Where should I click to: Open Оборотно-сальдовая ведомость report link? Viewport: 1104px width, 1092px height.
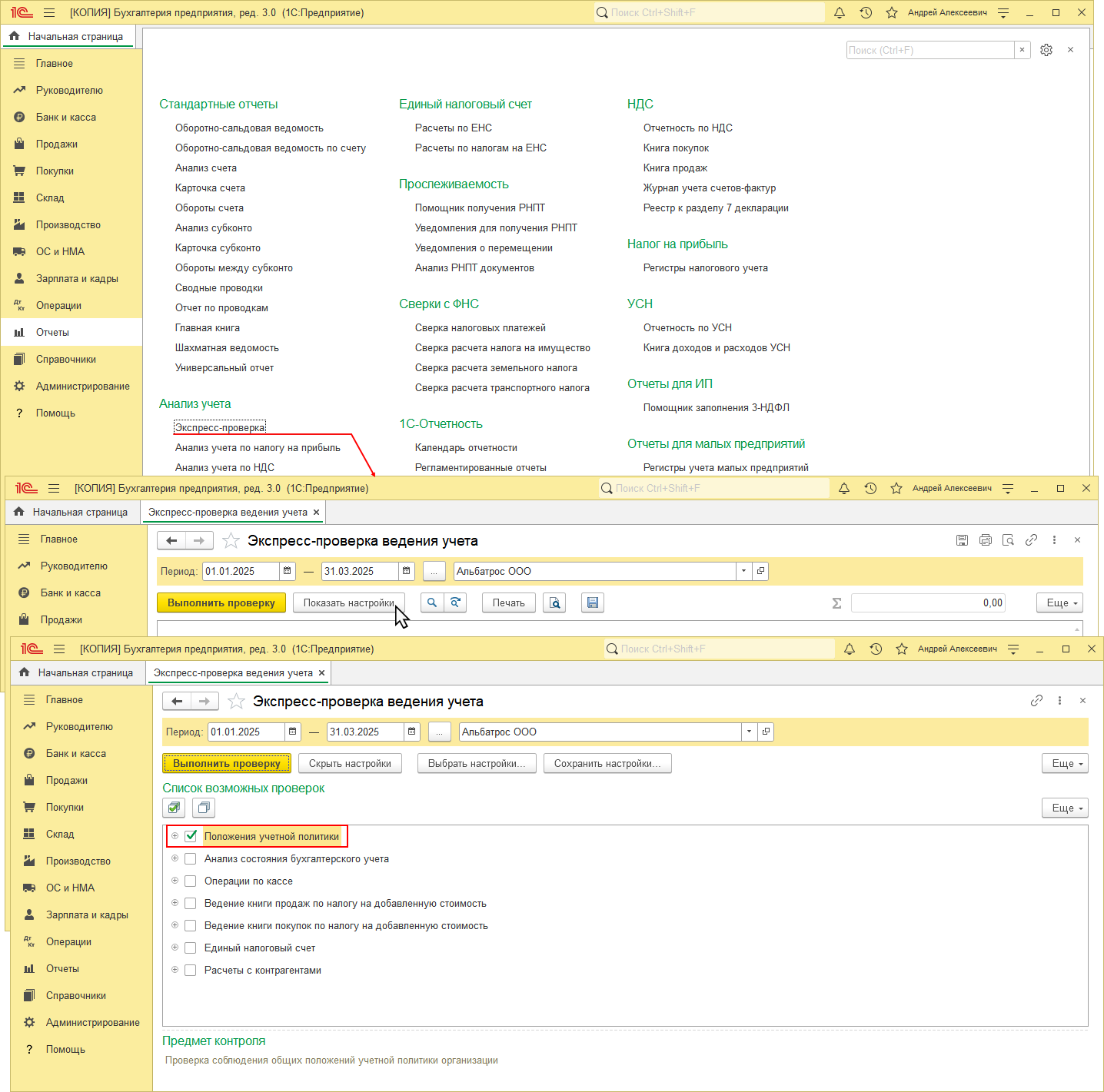[249, 128]
